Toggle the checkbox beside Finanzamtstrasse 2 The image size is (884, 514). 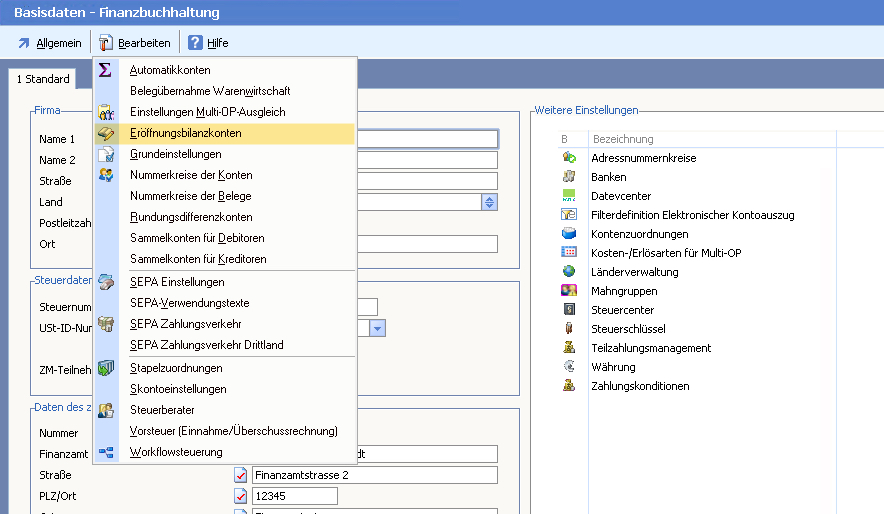coord(240,475)
